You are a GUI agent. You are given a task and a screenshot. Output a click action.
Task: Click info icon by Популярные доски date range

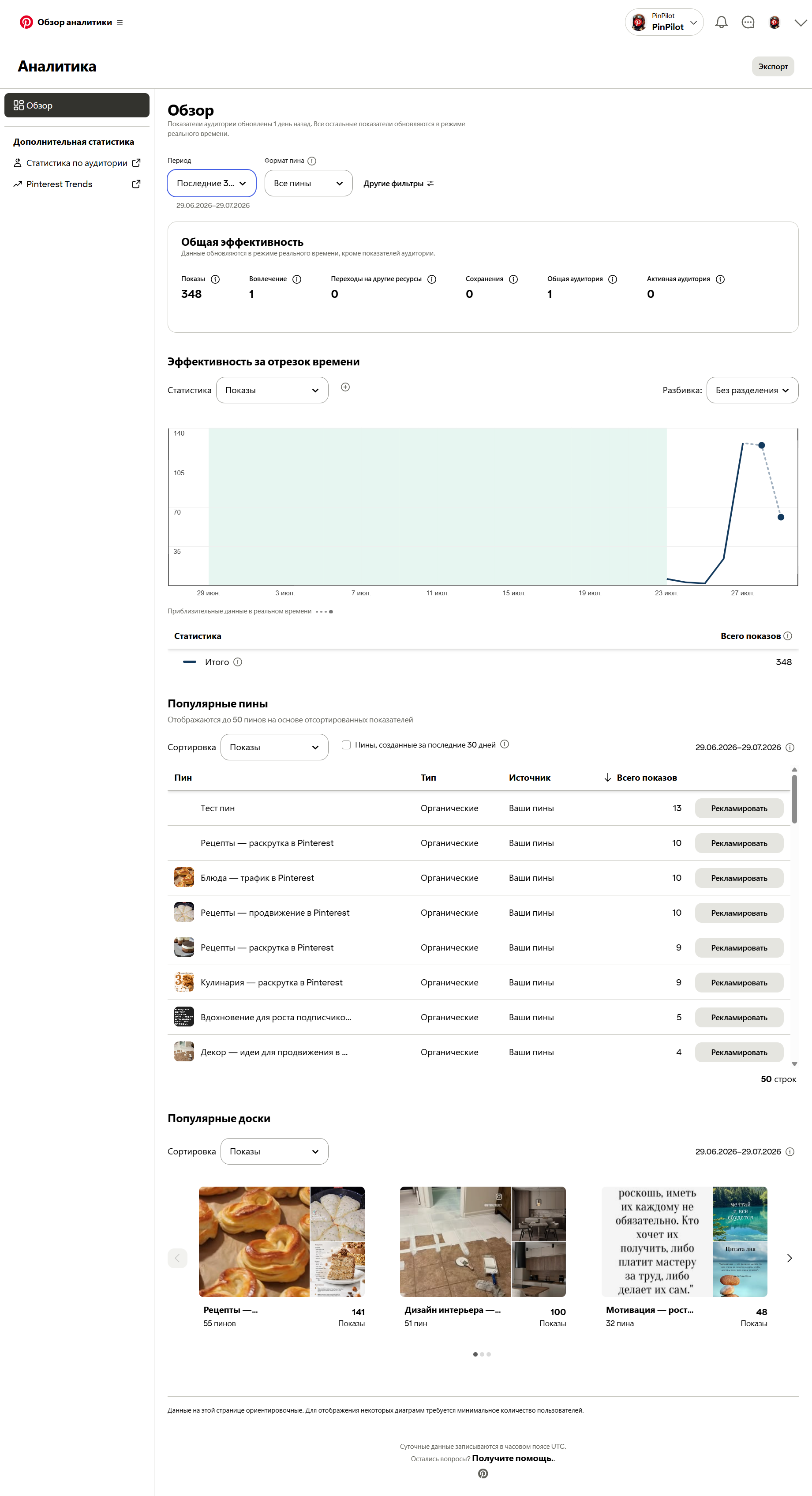(790, 1152)
